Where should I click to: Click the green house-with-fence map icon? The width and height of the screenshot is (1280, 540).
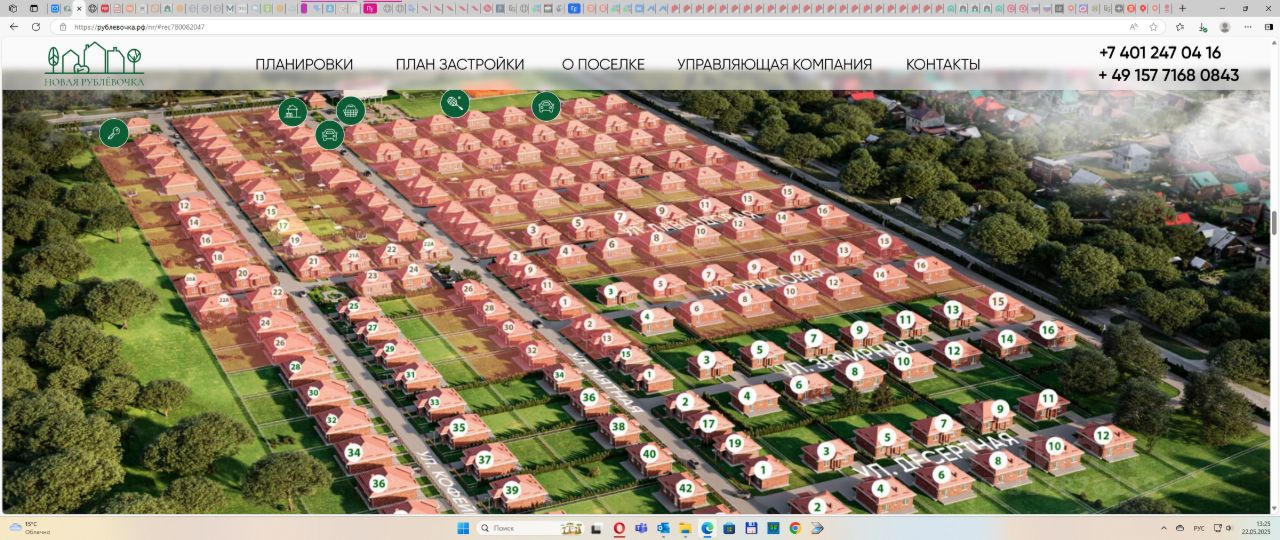point(293,112)
